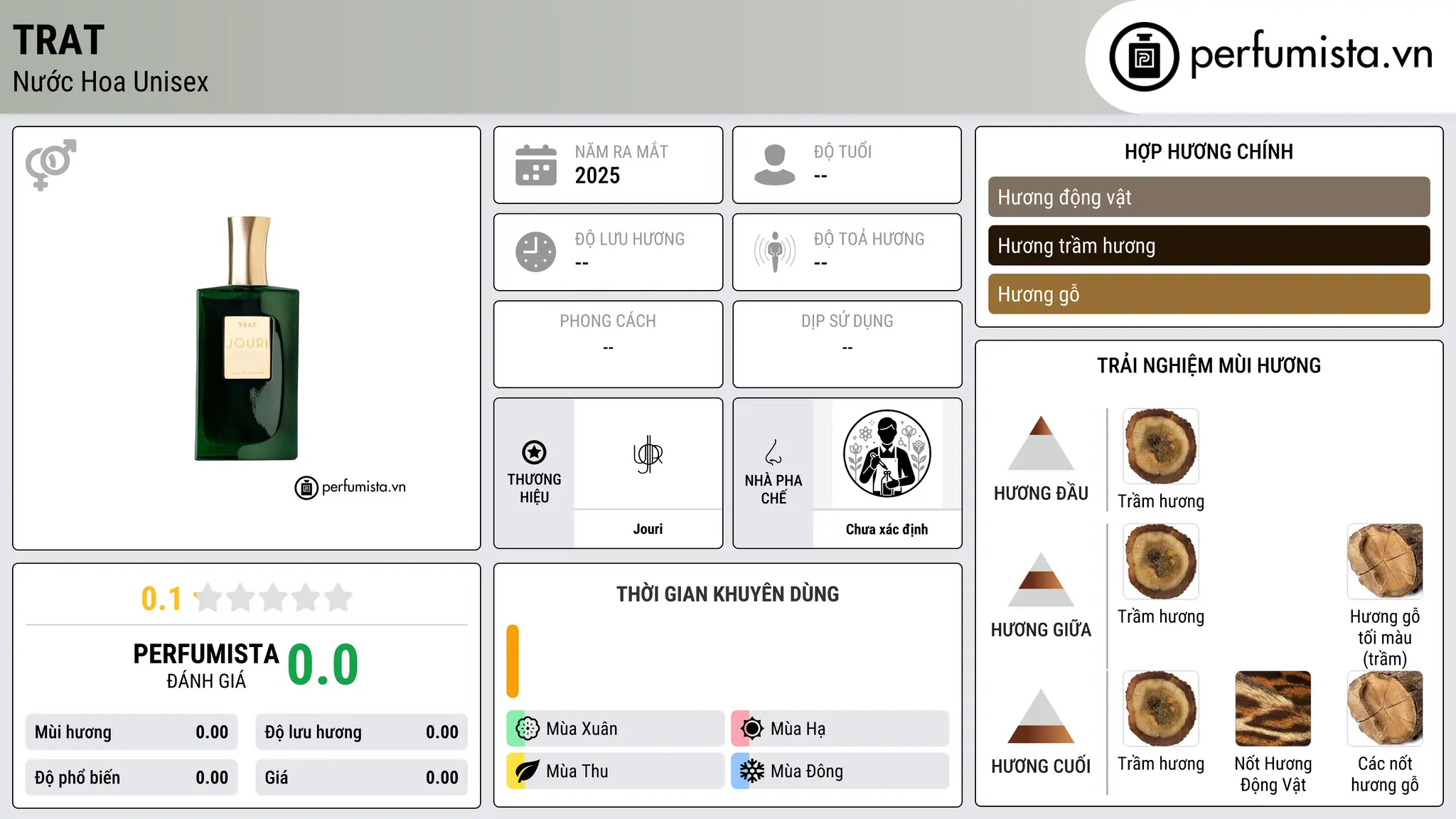This screenshot has width=1456, height=819.
Task: Click the THƯƠNG HIỆU label
Action: click(534, 488)
